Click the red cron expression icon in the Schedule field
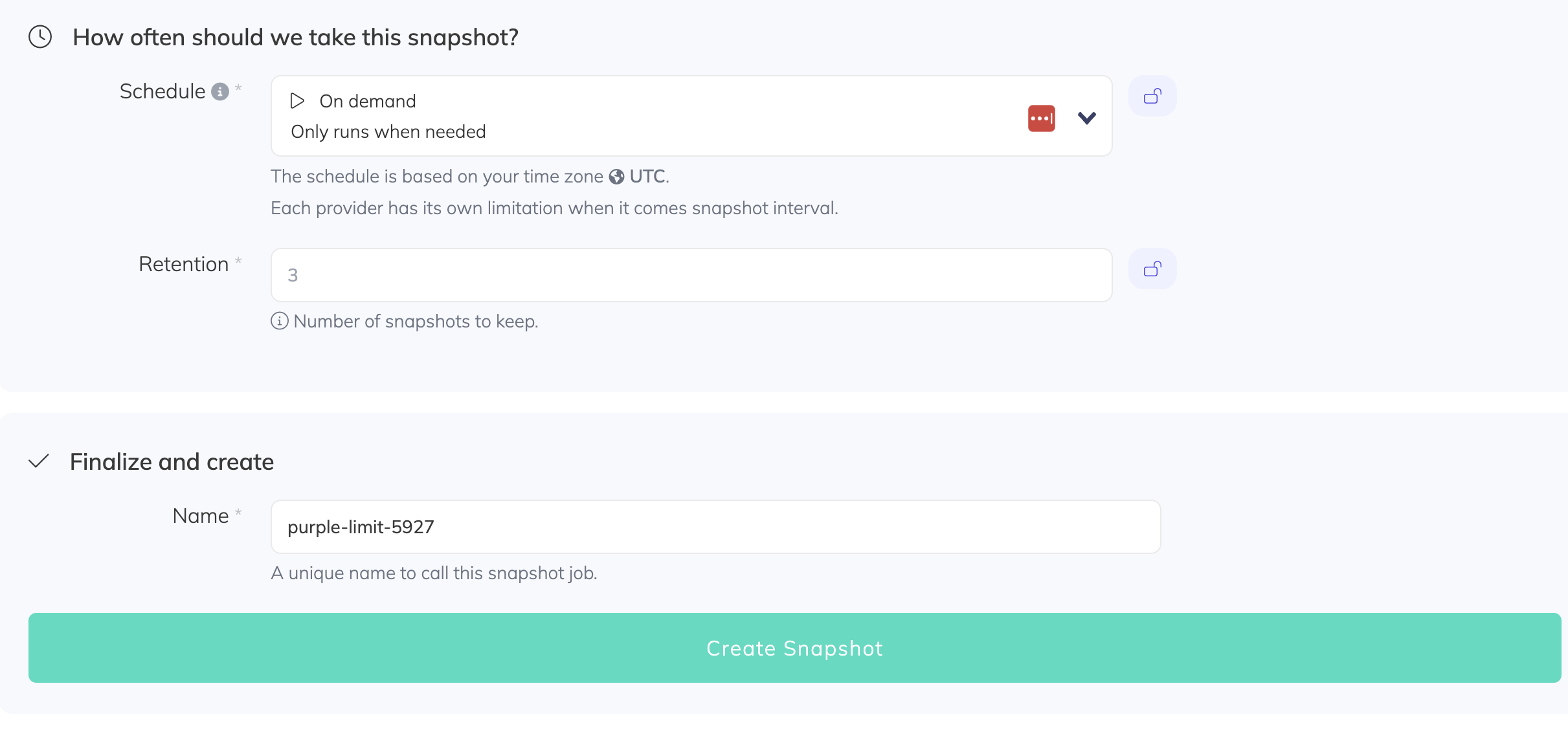 tap(1041, 118)
